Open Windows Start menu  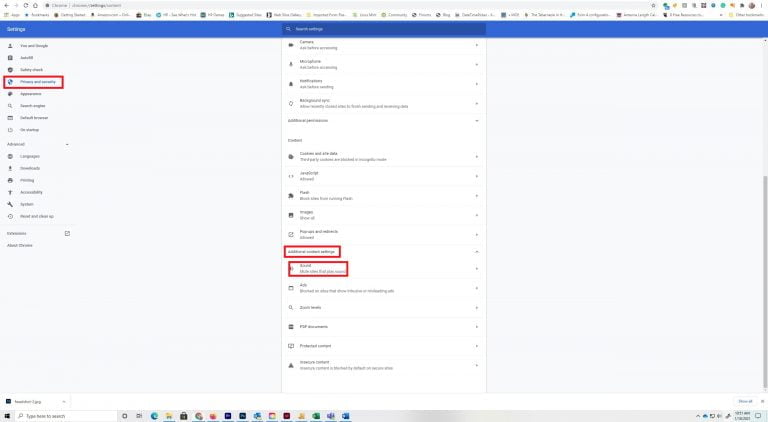click(7, 416)
